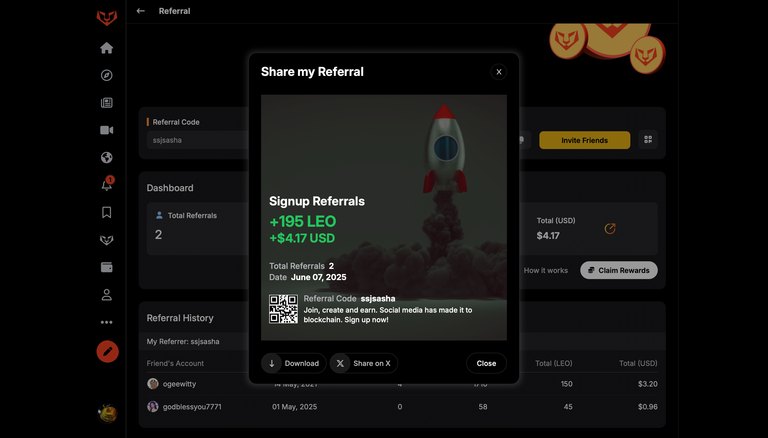Click the Download button in dialog
Screen dimensions: 768x438
coord(293,364)
